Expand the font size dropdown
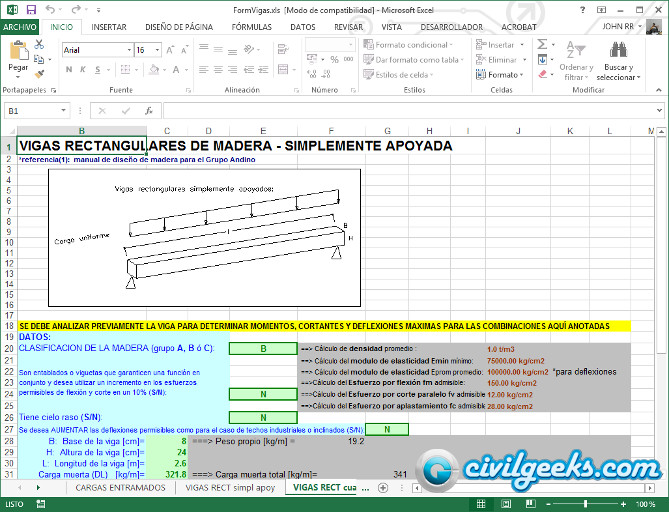Screen dimensions: 669x512 157,50
